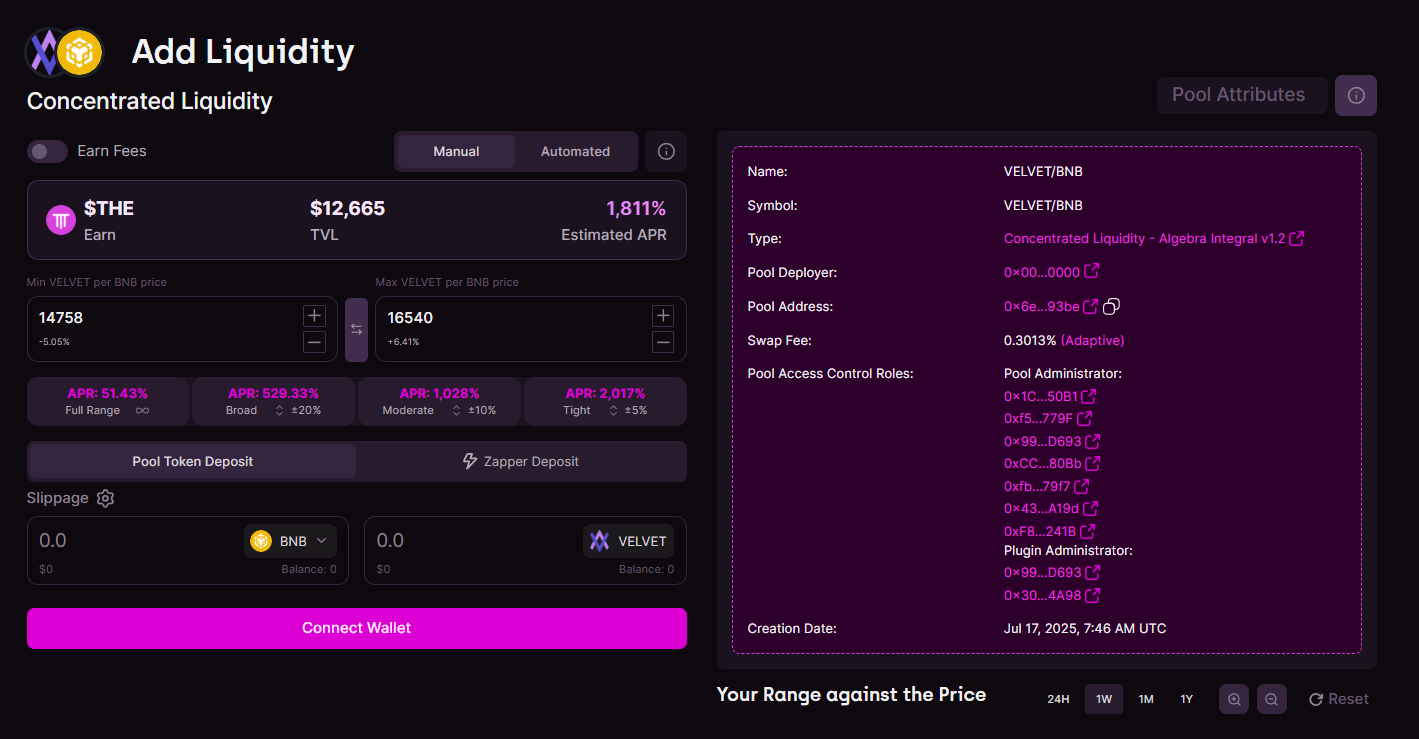Open info icon next to Automated tab
The height and width of the screenshot is (739, 1419).
point(666,152)
